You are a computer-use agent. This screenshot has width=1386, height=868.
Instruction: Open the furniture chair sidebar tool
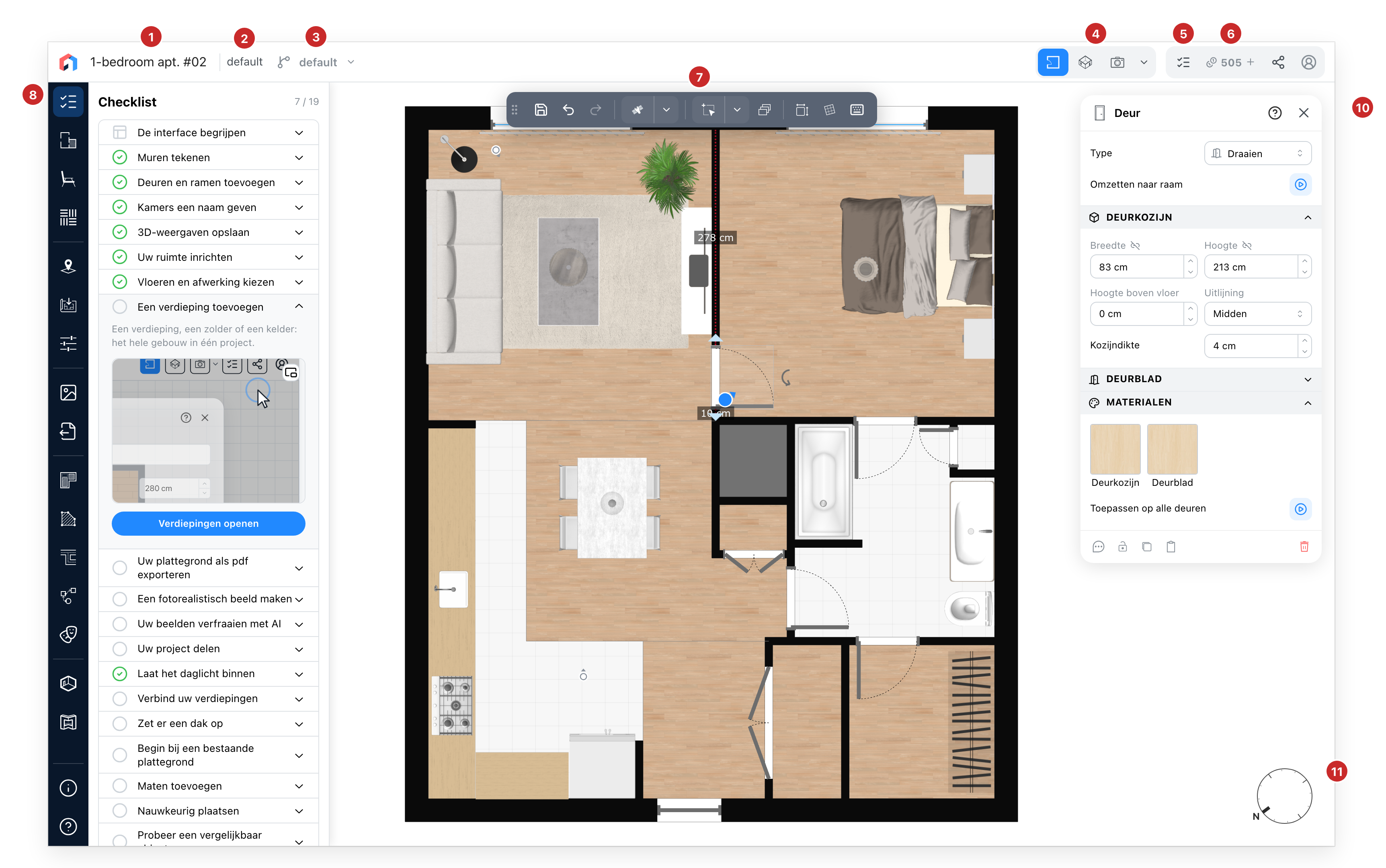coord(68,179)
